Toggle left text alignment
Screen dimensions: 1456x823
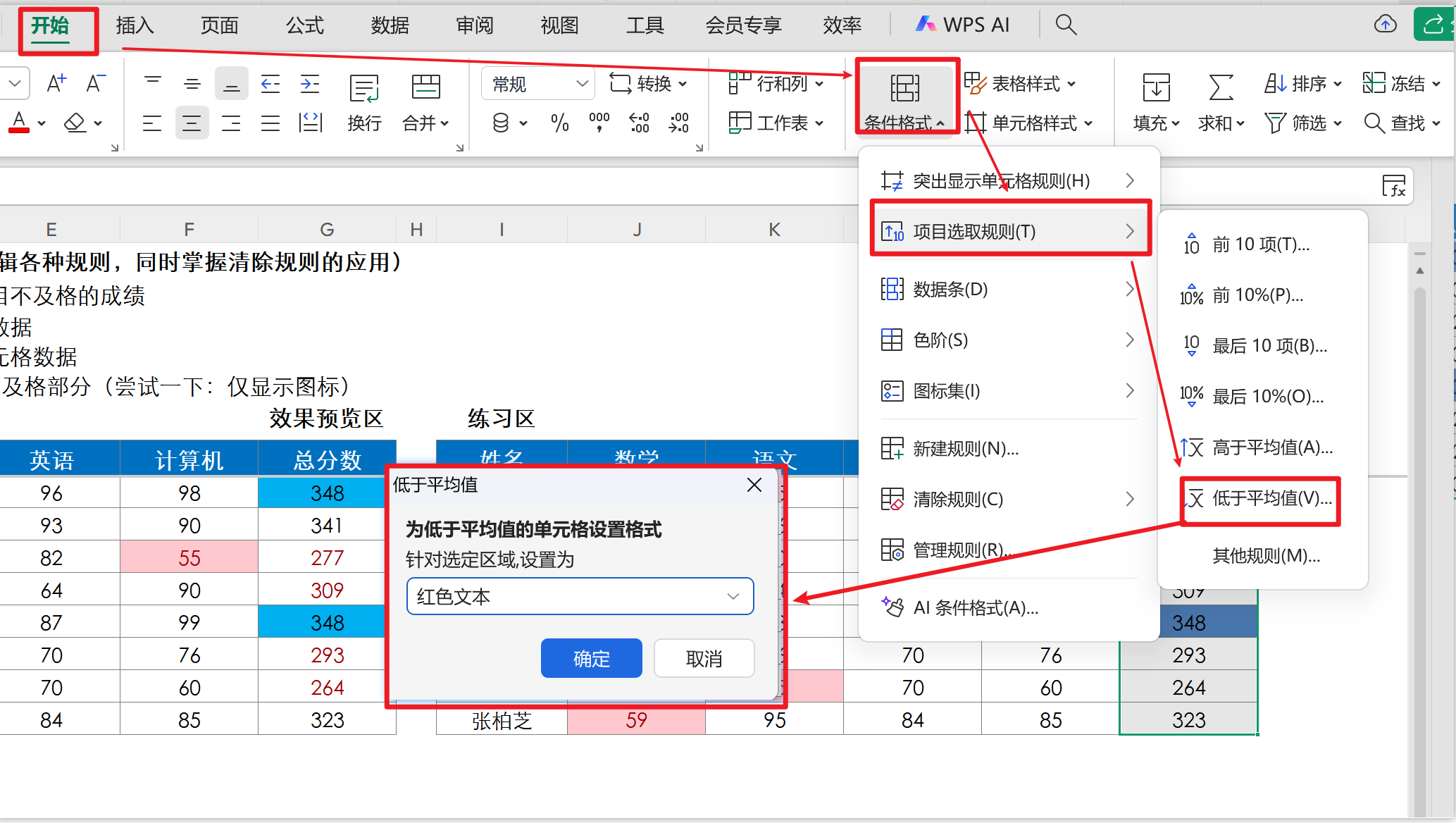(x=152, y=123)
